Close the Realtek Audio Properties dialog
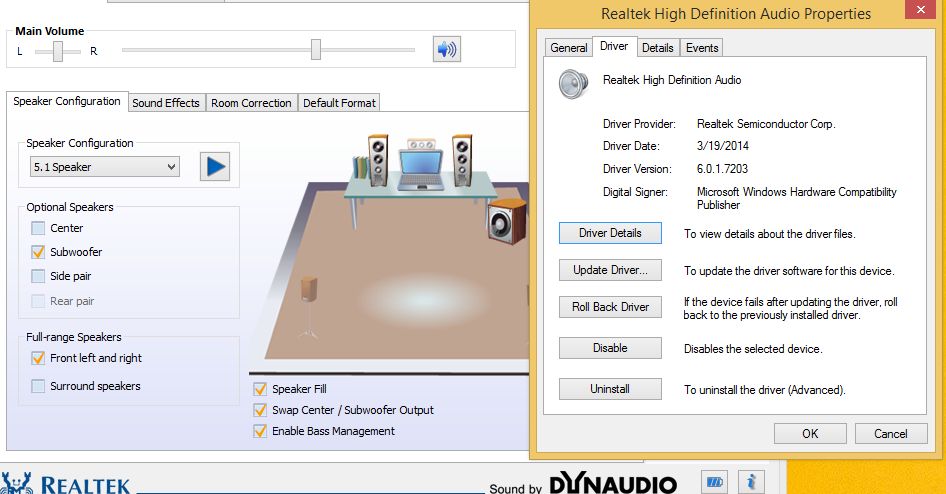 point(921,10)
